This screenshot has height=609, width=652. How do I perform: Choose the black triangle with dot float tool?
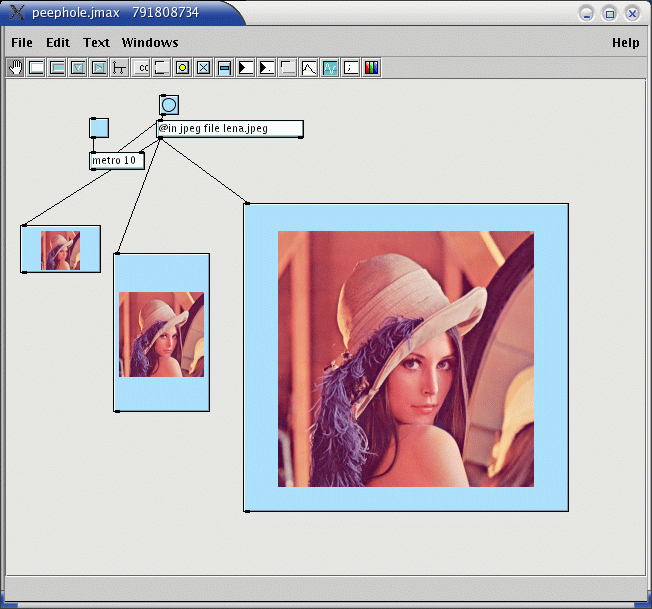click(267, 67)
